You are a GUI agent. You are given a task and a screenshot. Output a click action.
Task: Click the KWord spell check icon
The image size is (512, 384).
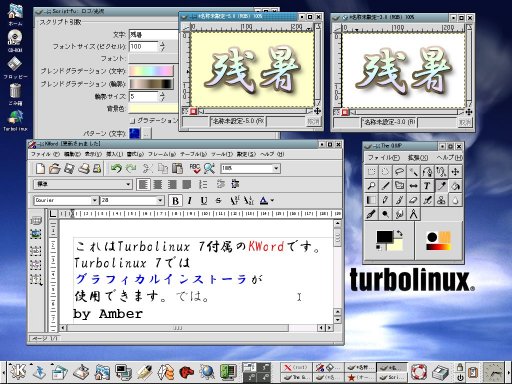[195, 168]
